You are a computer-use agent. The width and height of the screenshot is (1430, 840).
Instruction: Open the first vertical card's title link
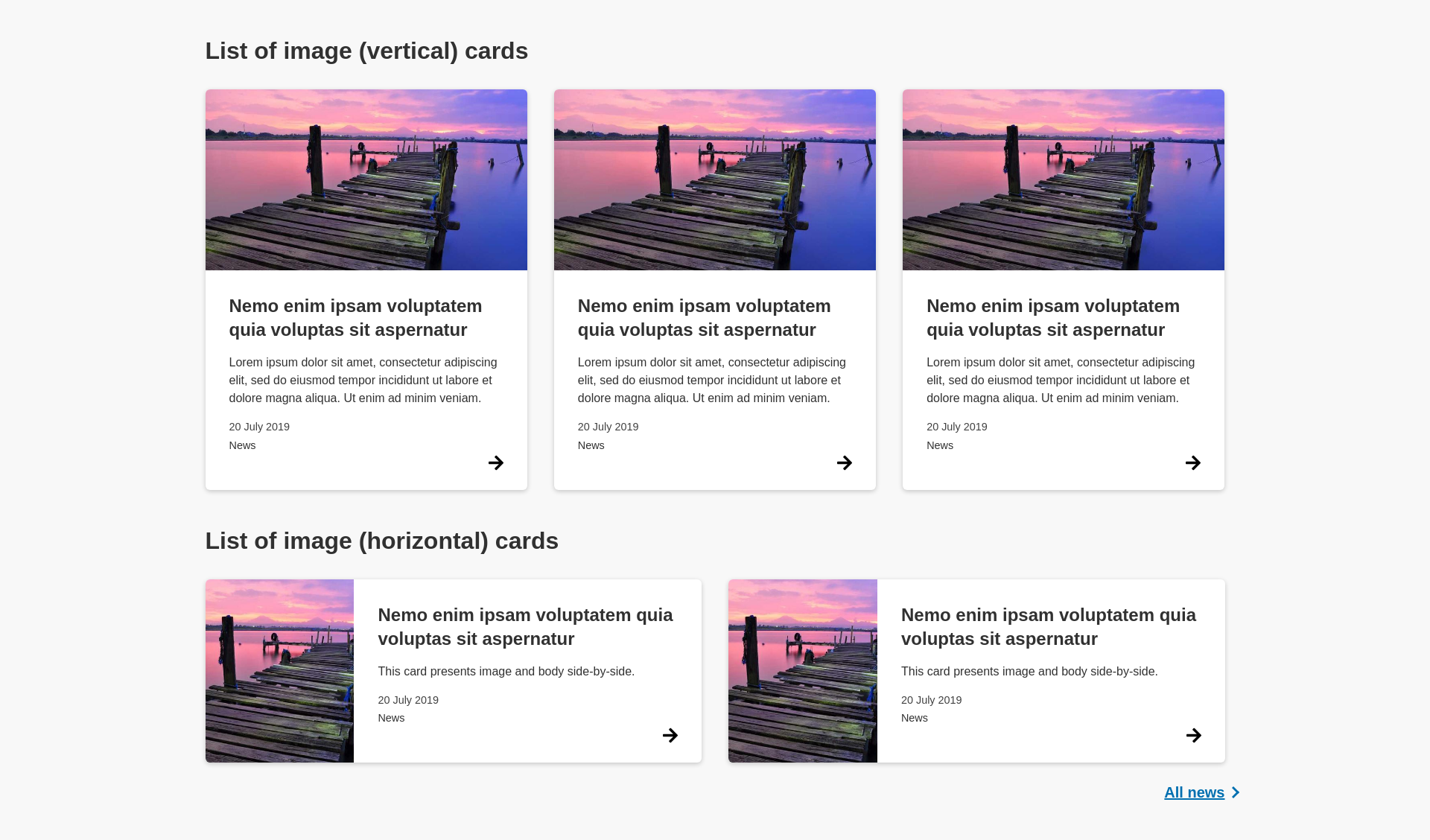pos(355,317)
